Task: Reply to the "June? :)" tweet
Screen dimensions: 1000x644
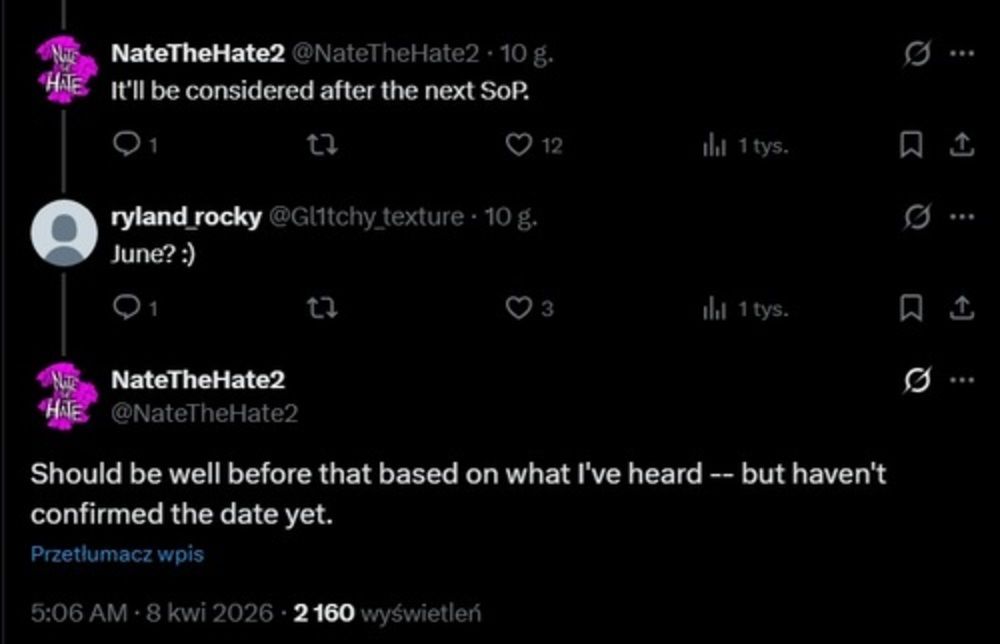Action: pos(125,310)
